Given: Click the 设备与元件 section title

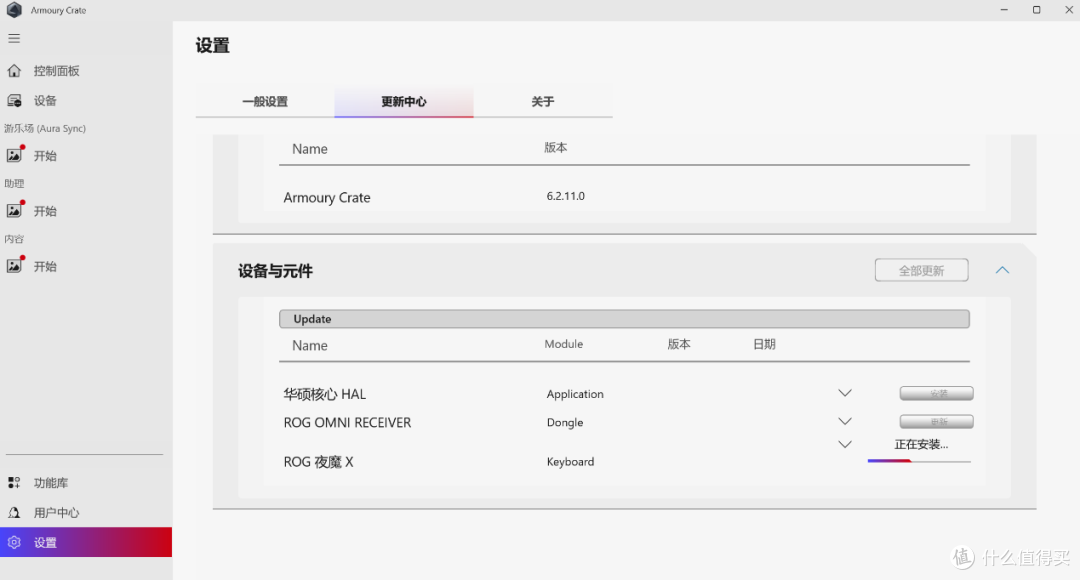Looking at the screenshot, I should pyautogui.click(x=275, y=271).
